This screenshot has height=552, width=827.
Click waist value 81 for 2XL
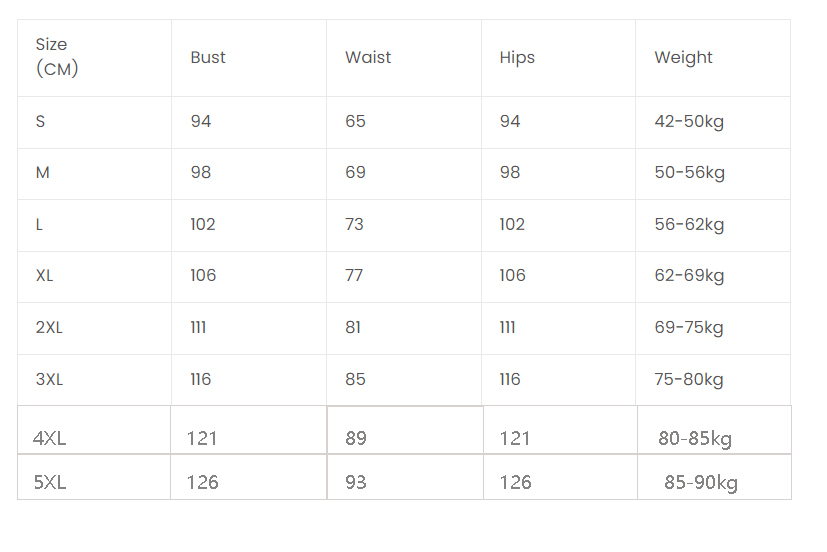click(353, 327)
